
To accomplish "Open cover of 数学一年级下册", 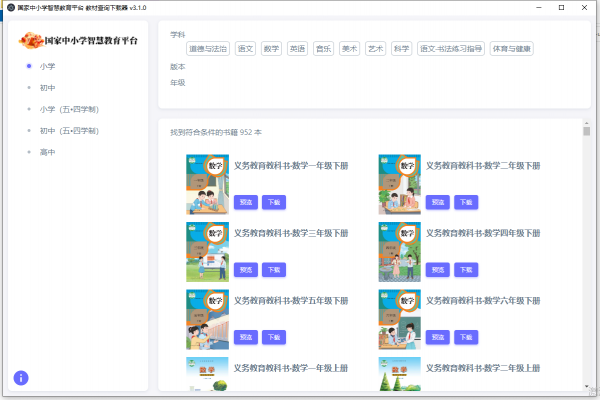I will 207,184.
